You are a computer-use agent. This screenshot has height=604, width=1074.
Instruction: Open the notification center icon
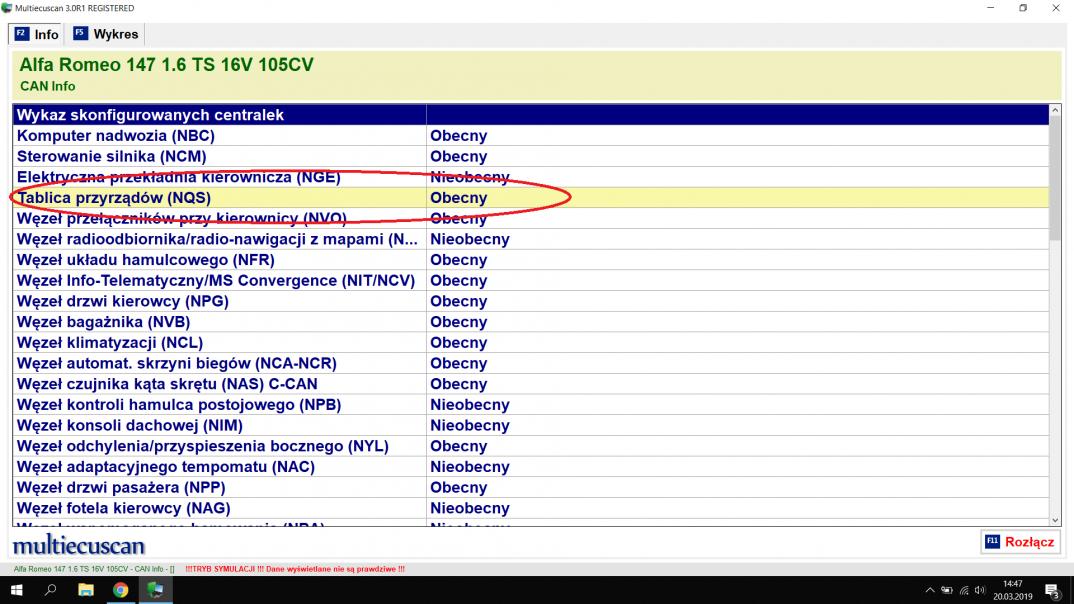[x=1053, y=590]
